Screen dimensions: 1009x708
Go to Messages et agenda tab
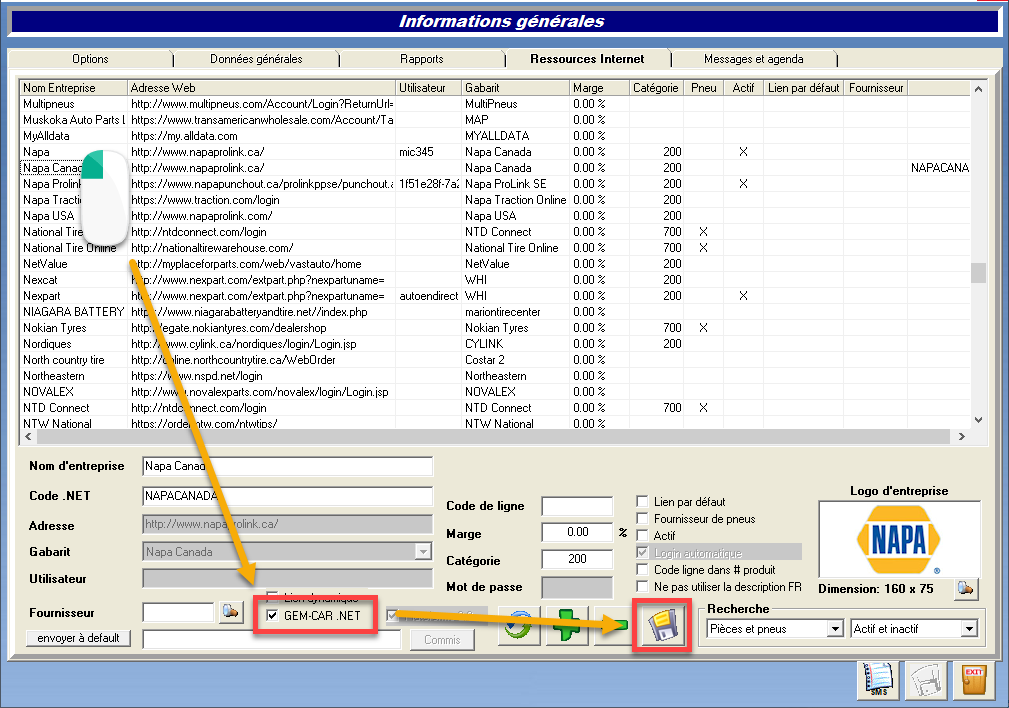(x=754, y=59)
